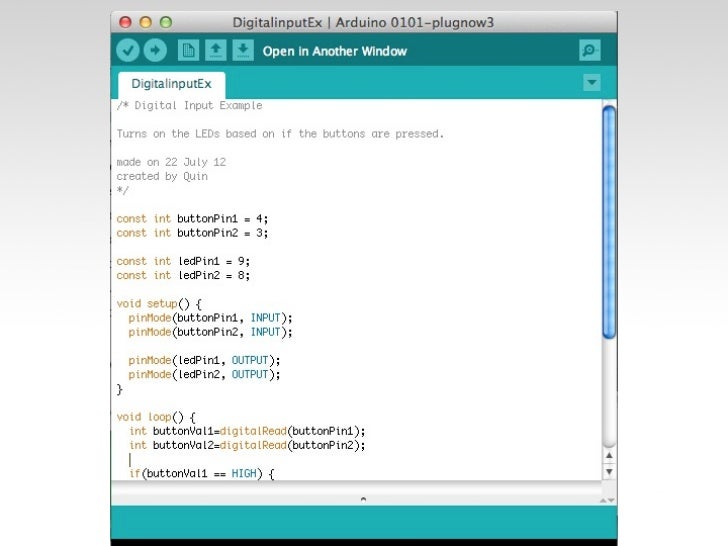
Task: Click the line 'const int ledPin2 = 8;'
Action: point(183,275)
